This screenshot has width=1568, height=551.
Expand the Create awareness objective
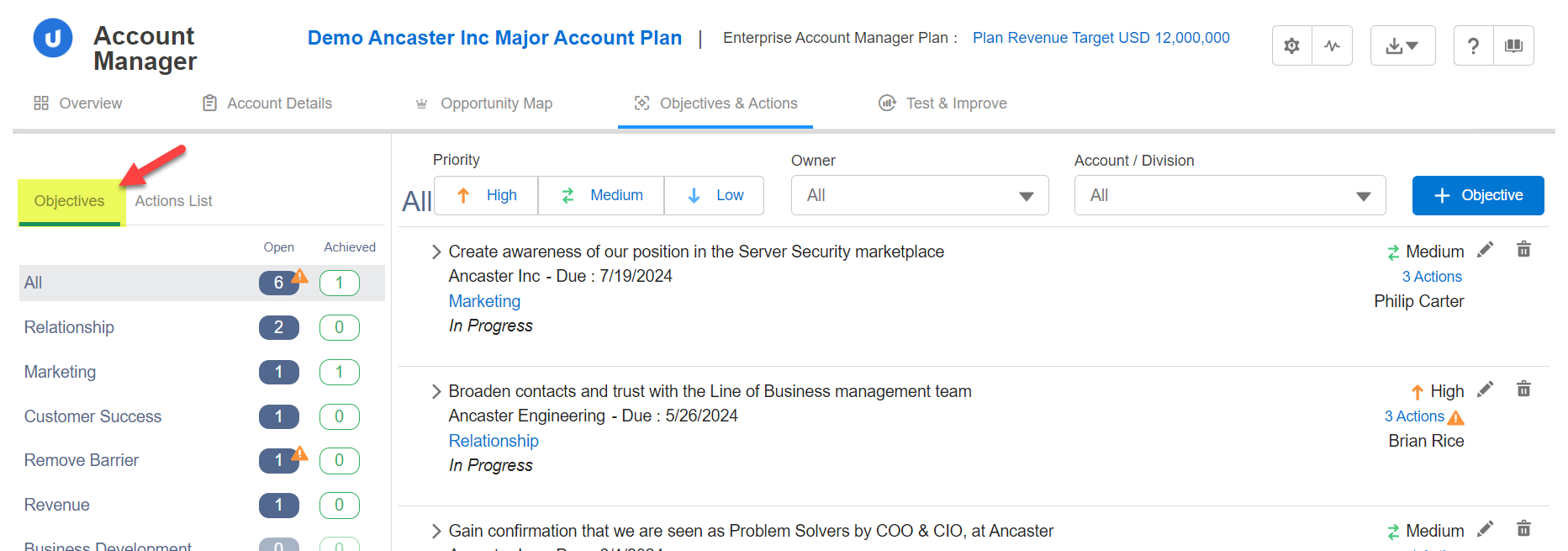pyautogui.click(x=436, y=252)
